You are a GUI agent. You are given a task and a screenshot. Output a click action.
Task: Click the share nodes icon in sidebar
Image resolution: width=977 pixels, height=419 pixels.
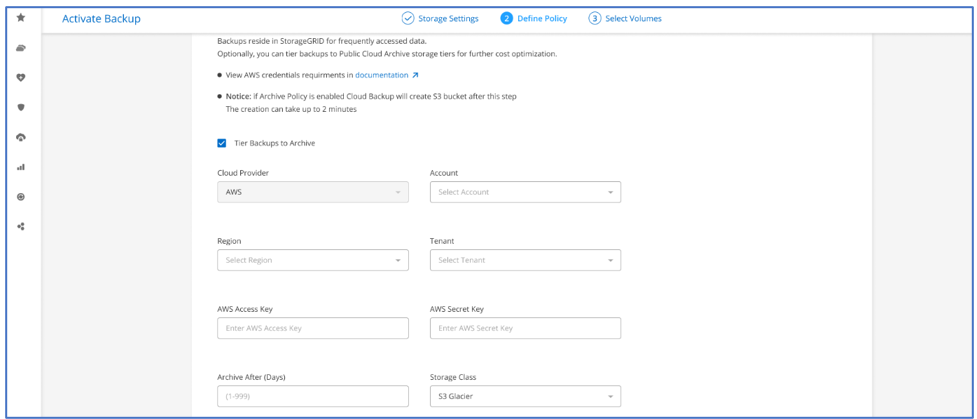point(21,227)
